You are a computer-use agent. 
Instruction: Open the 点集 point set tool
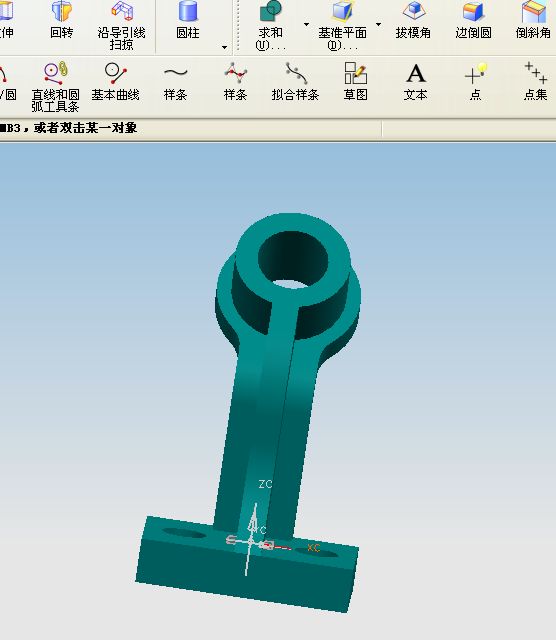coord(536,82)
